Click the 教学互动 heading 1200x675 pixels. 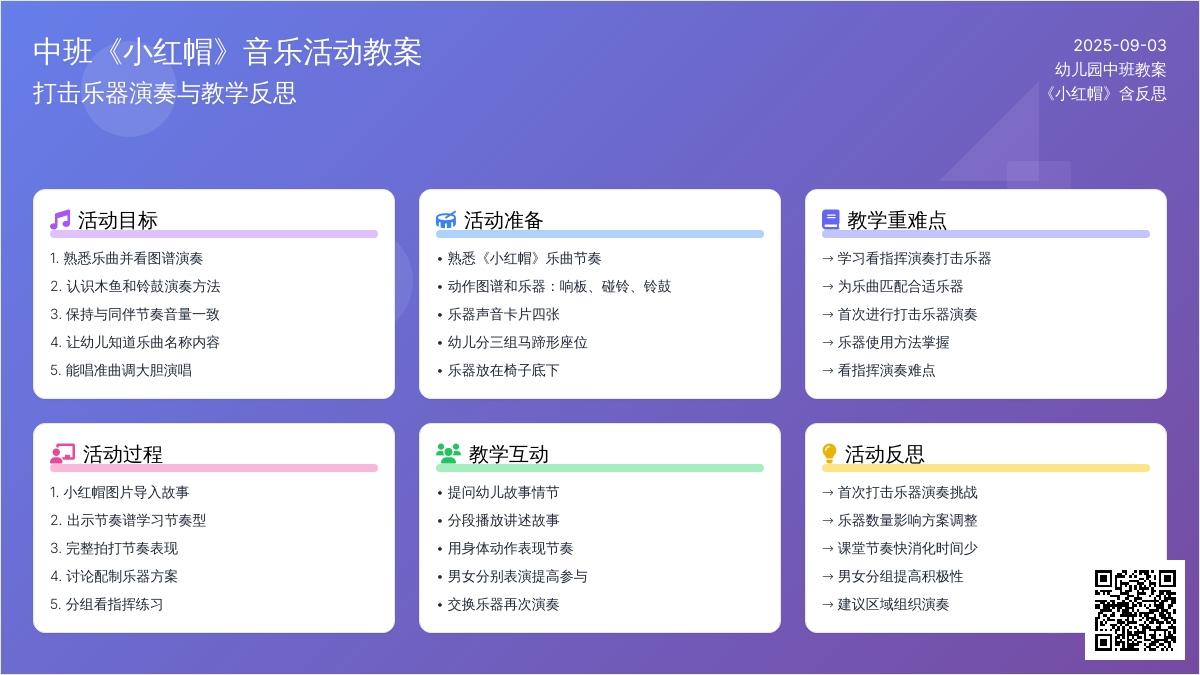click(509, 454)
